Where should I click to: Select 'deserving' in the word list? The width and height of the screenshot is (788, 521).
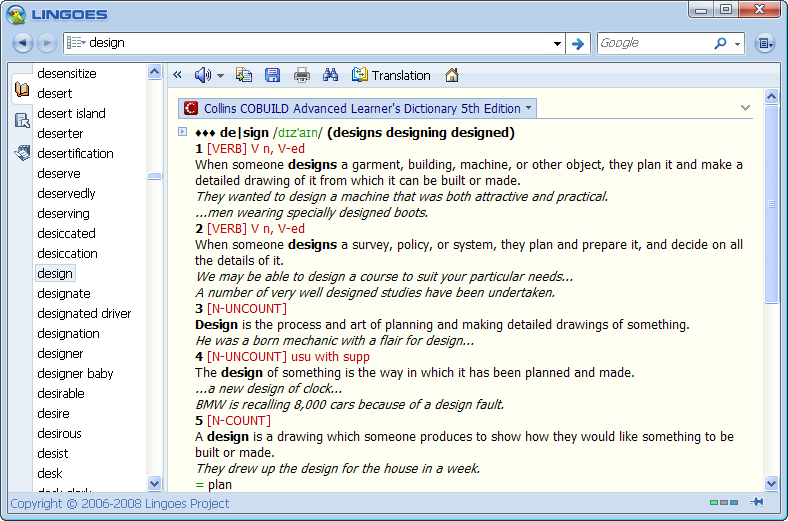coord(63,214)
